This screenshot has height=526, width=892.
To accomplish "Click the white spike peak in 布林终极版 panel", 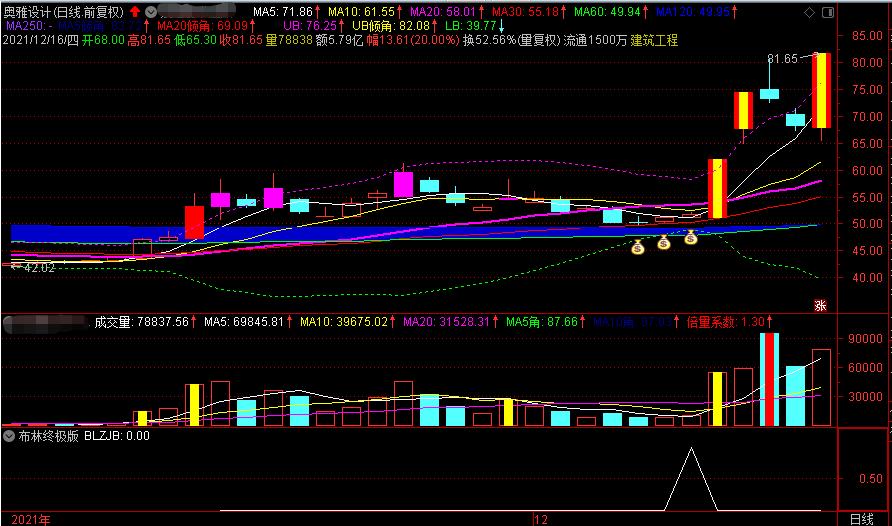I will [x=691, y=449].
